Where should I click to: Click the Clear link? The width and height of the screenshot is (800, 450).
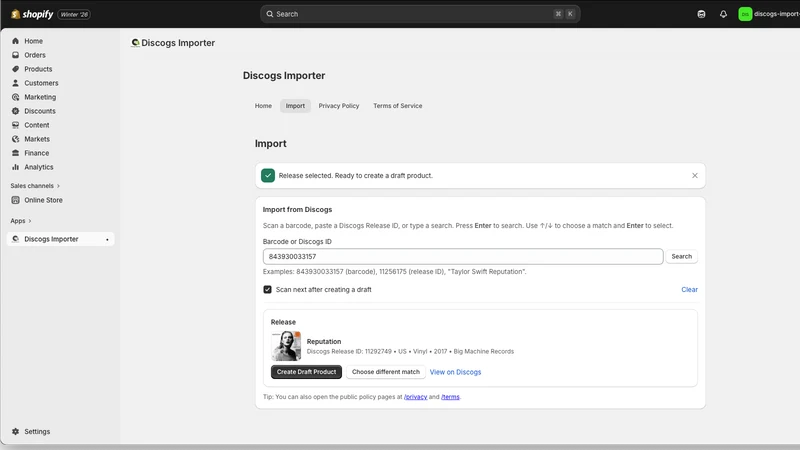689,289
